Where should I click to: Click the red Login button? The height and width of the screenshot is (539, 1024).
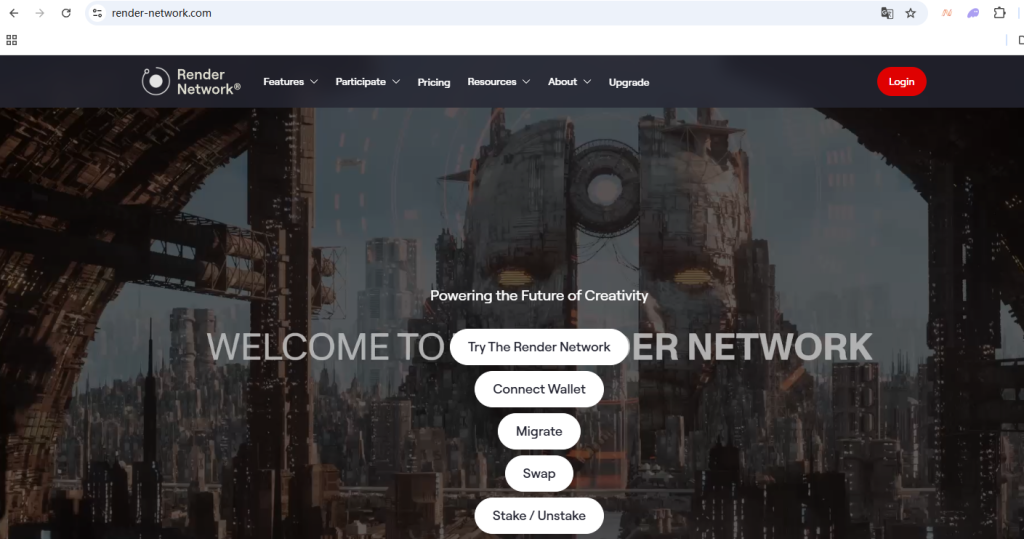coord(901,82)
